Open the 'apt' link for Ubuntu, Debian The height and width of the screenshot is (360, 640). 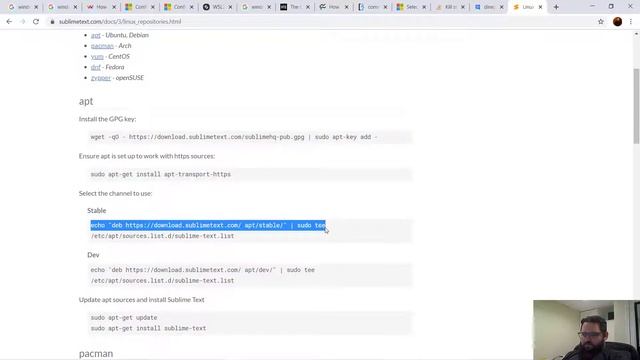(96, 35)
